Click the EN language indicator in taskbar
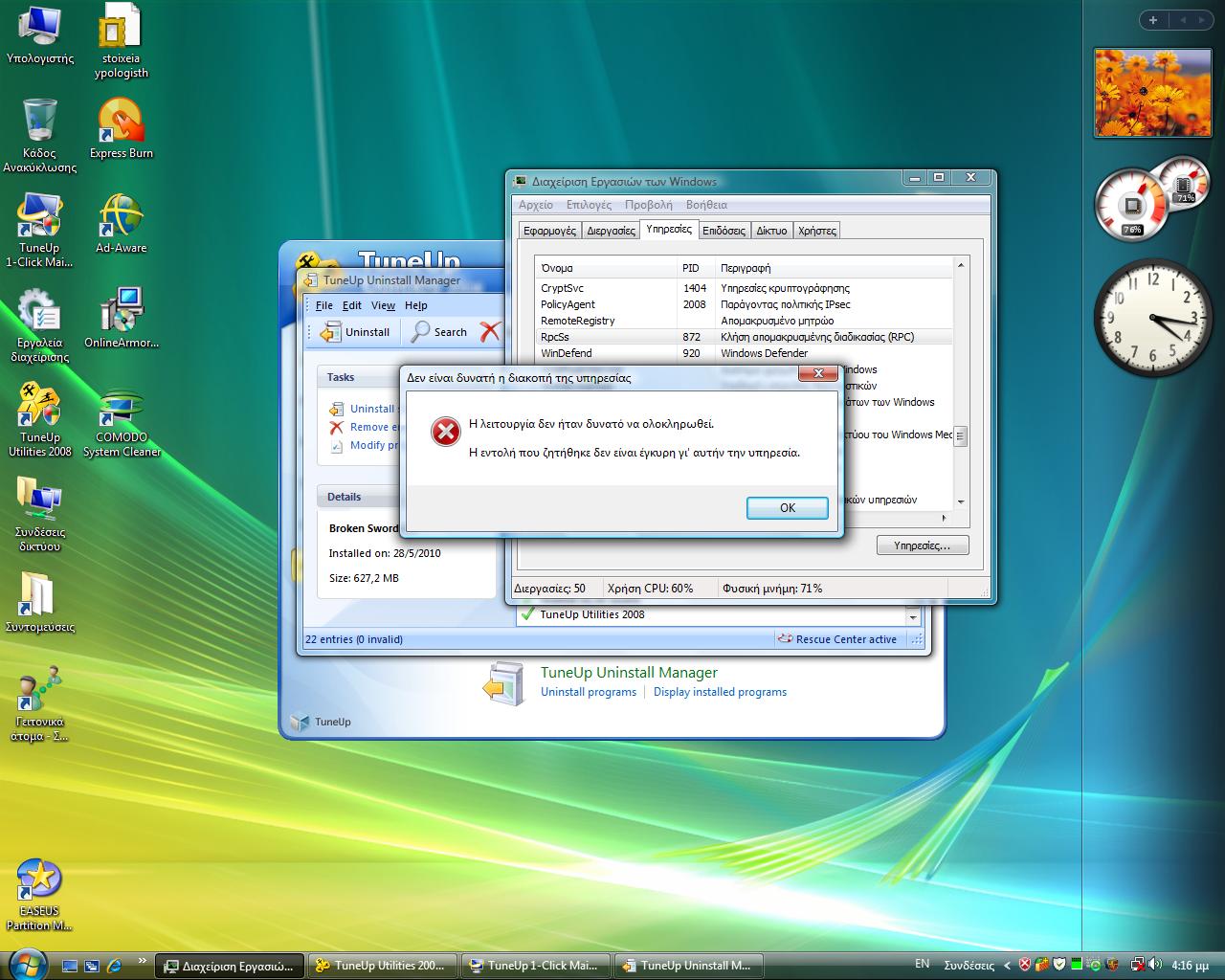 click(922, 965)
